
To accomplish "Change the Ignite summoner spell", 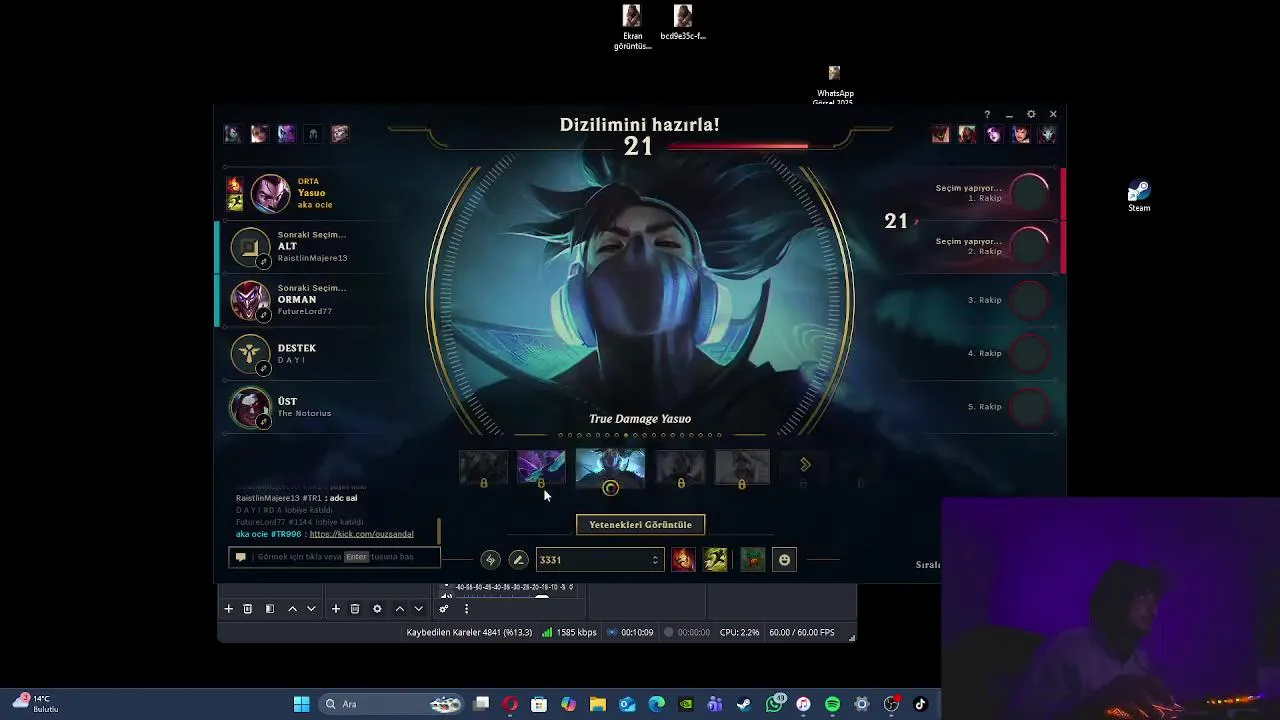I will pyautogui.click(x=683, y=560).
